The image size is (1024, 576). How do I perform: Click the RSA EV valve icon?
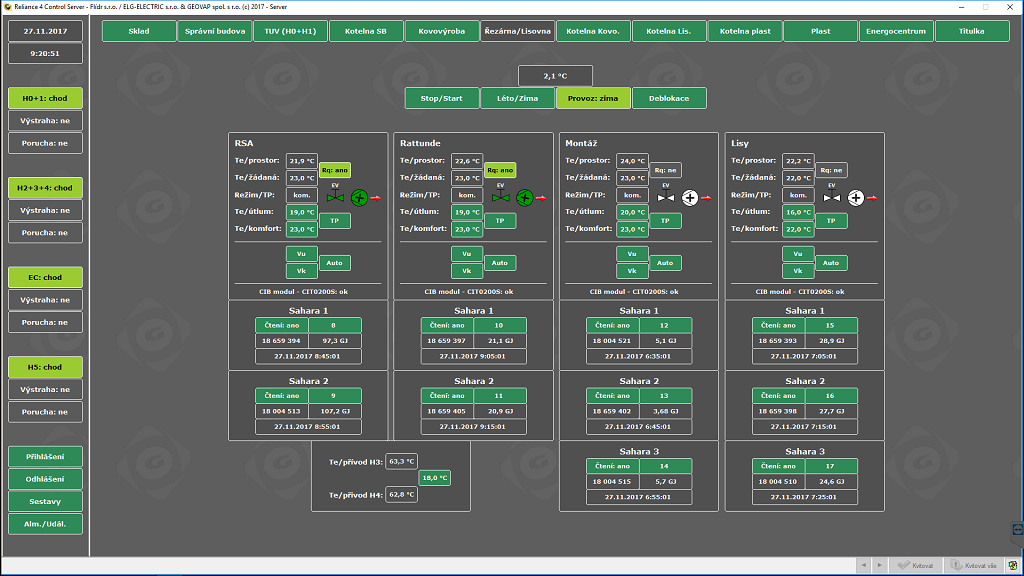pos(335,198)
